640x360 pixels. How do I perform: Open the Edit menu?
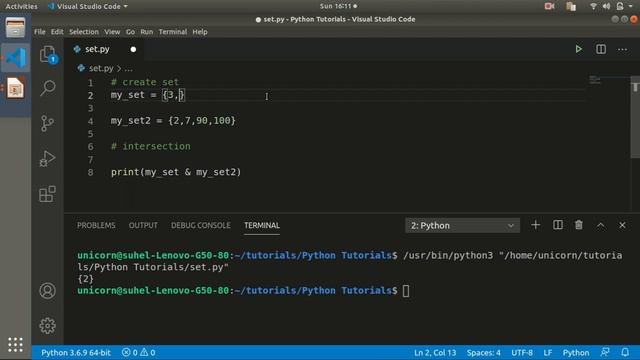tap(57, 32)
